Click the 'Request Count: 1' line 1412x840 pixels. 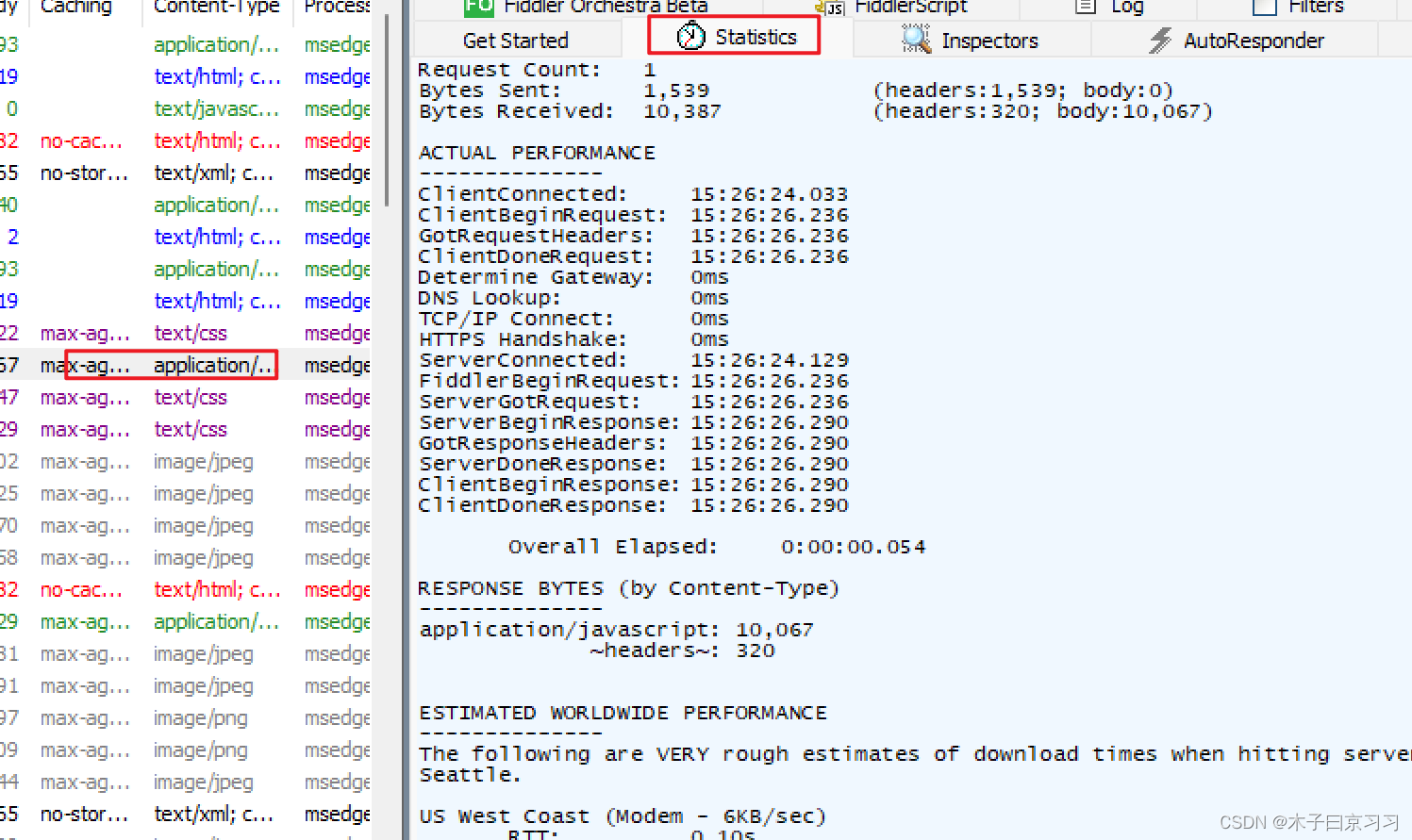tap(537, 70)
